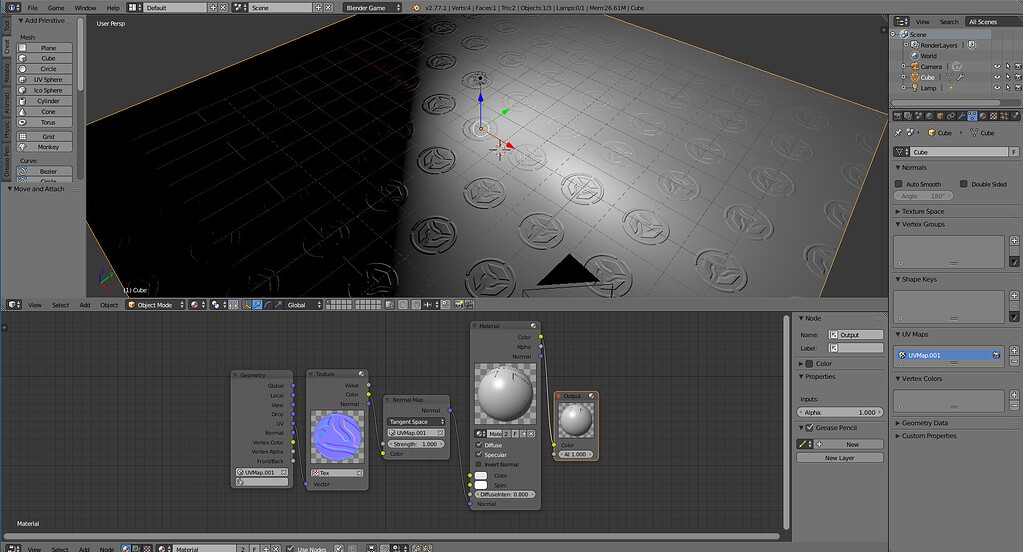Enable the Double Sided checkbox
This screenshot has width=1023, height=552.
964,184
